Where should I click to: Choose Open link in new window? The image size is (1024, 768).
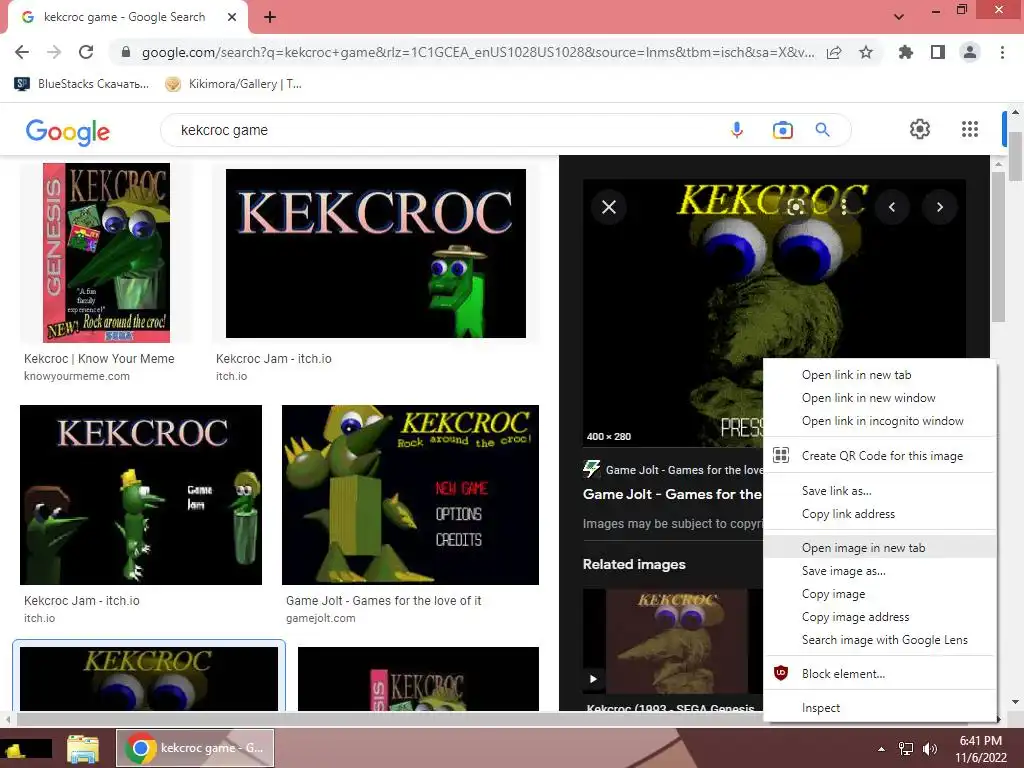(880, 398)
